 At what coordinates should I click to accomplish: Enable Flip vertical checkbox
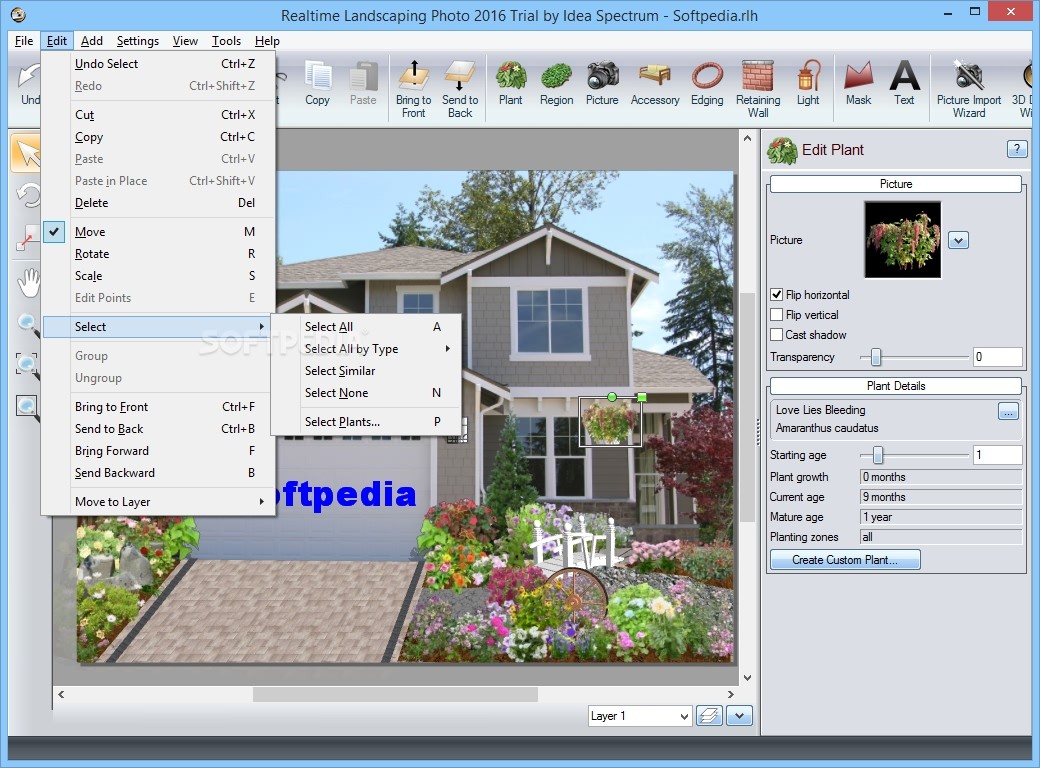pos(777,314)
